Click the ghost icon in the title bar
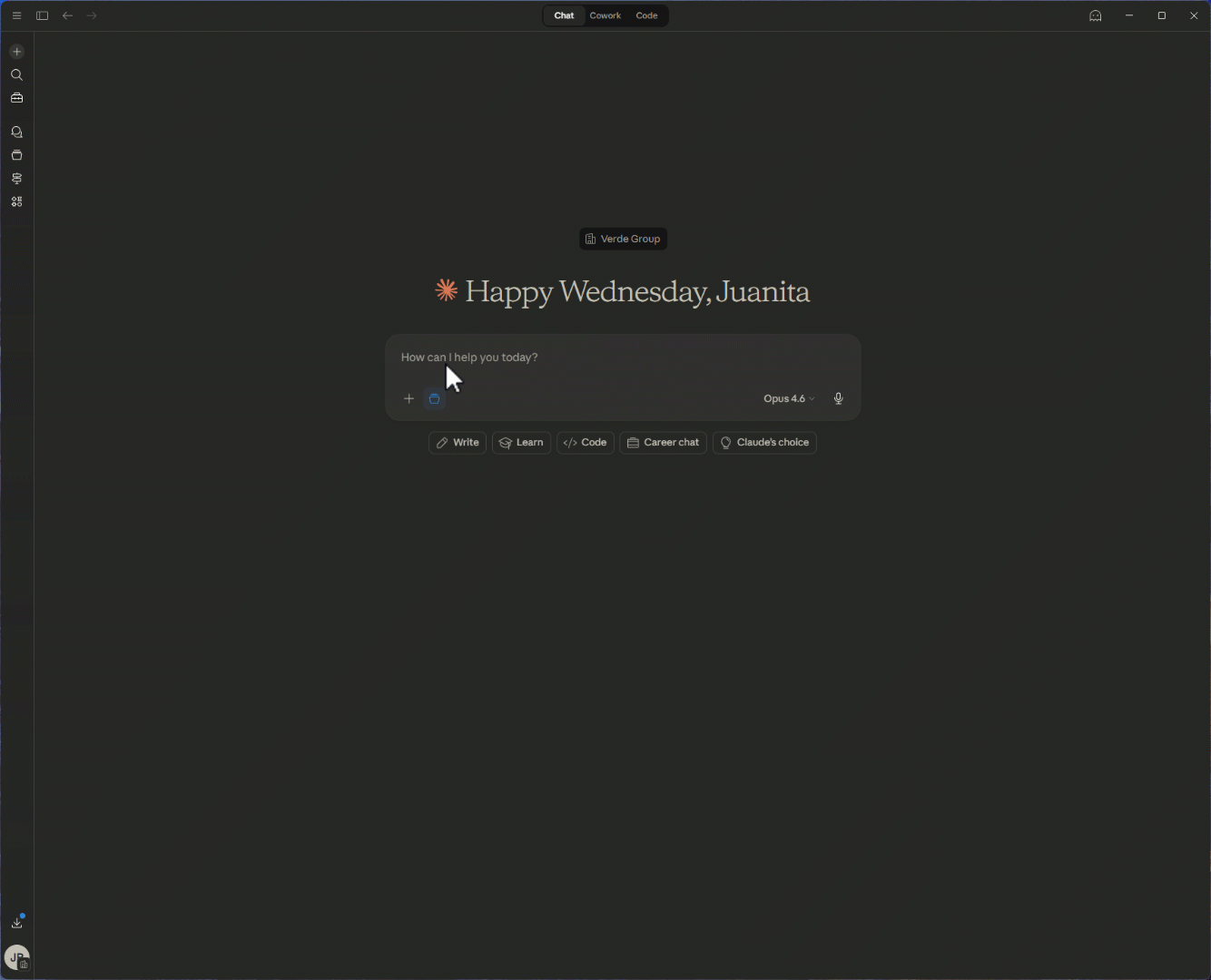Image resolution: width=1211 pixels, height=980 pixels. [1095, 15]
